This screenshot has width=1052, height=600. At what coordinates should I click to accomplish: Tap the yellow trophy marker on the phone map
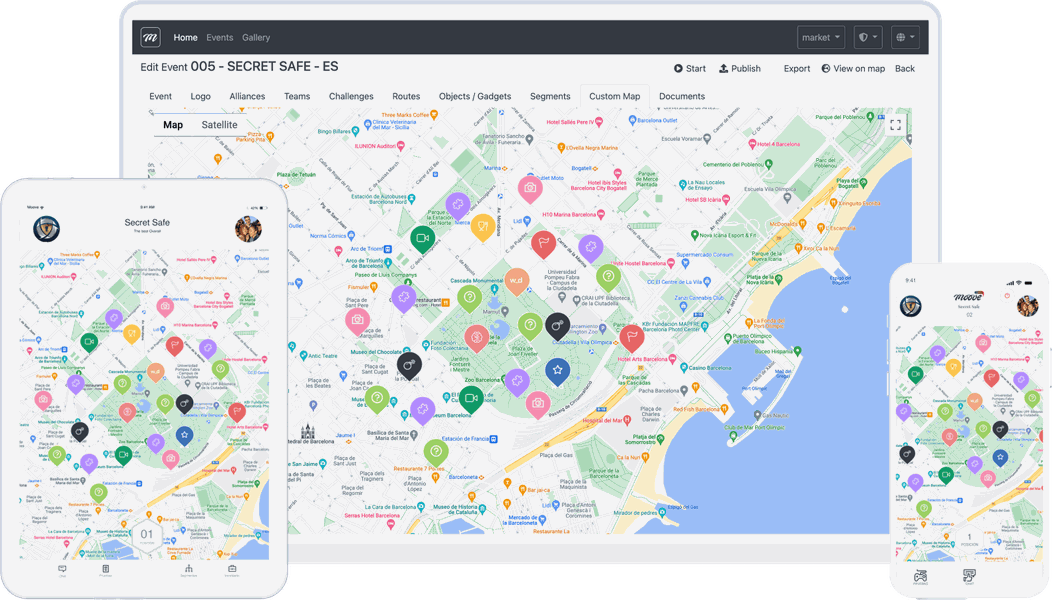(953, 368)
